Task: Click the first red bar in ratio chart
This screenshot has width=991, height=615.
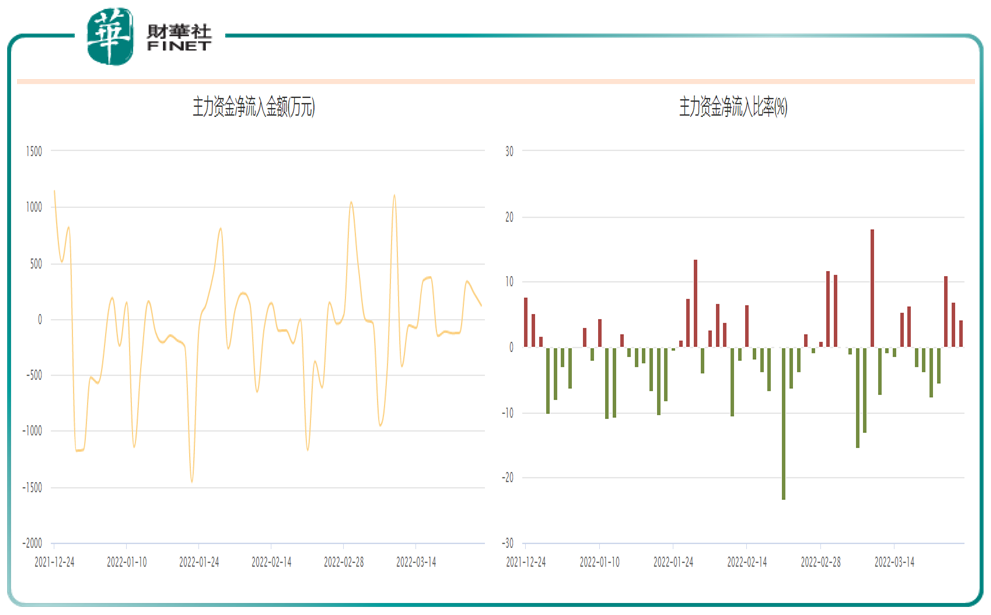Action: pyautogui.click(x=526, y=322)
